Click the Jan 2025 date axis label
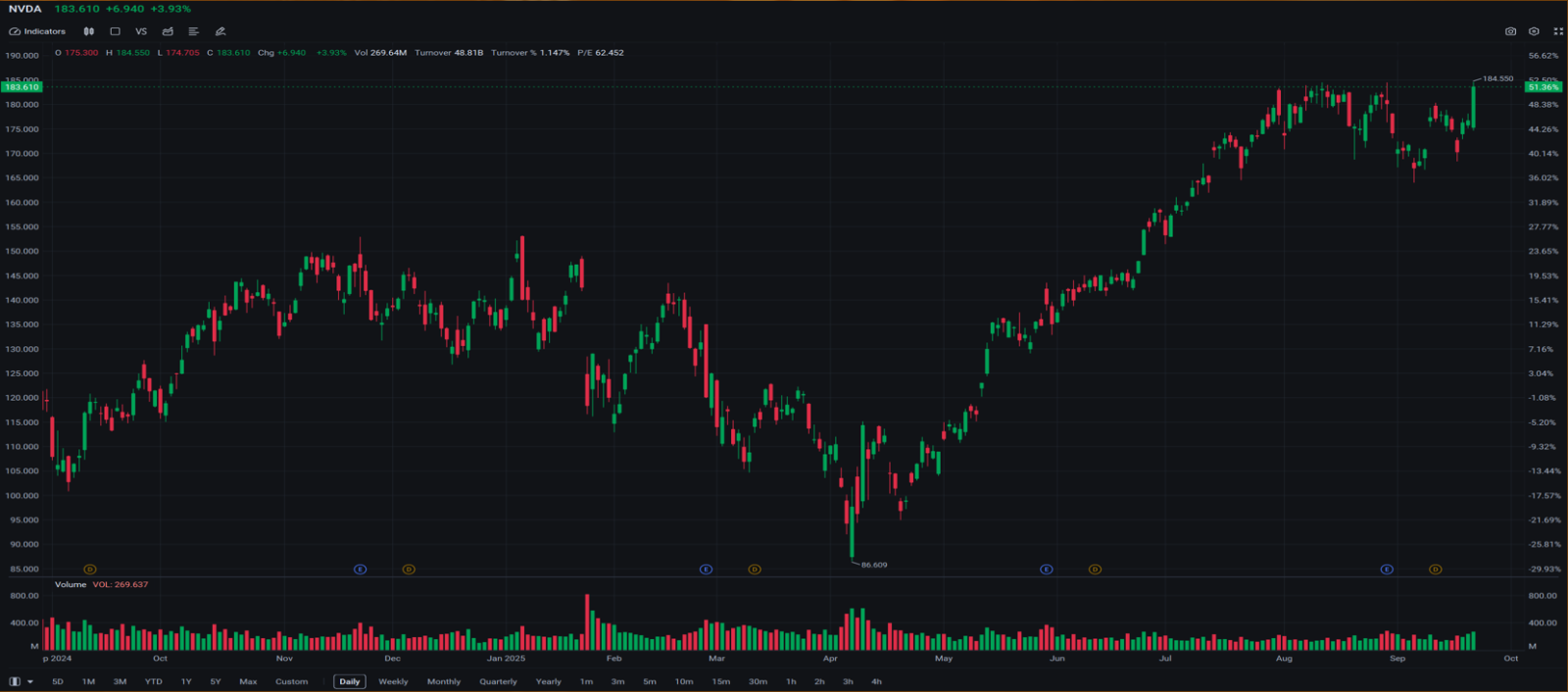 (506, 659)
